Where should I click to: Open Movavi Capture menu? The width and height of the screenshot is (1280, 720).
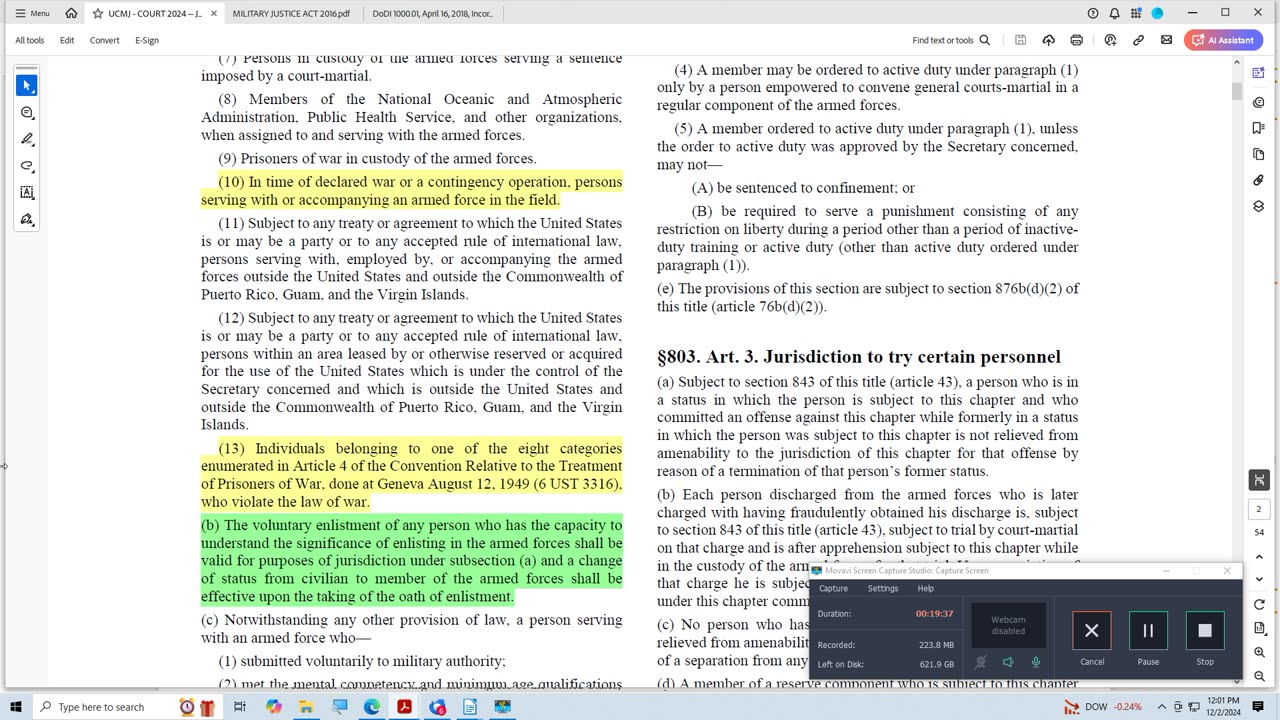pyautogui.click(x=833, y=588)
